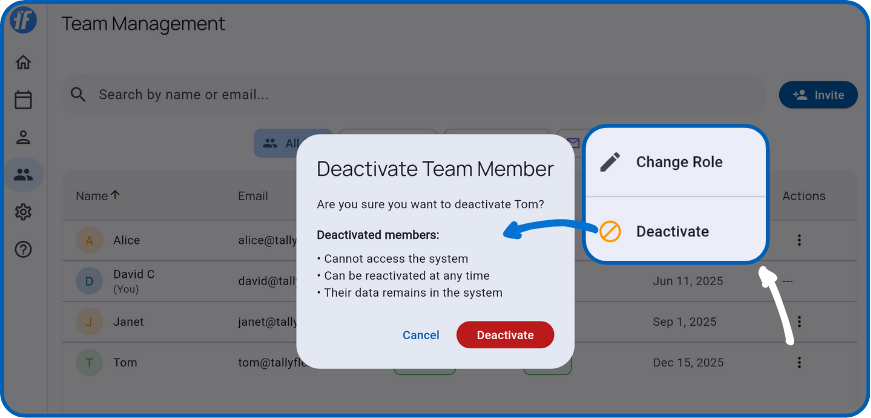Click the name Tom in the table
871x418 pixels.
tap(125, 362)
